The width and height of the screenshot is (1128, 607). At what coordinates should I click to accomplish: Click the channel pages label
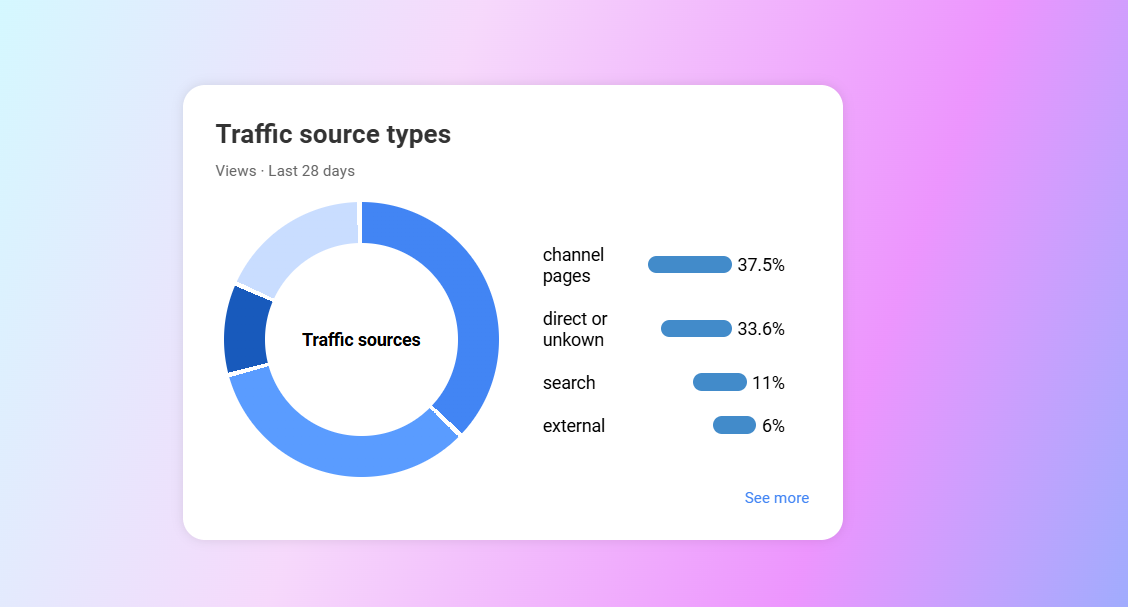tap(573, 266)
